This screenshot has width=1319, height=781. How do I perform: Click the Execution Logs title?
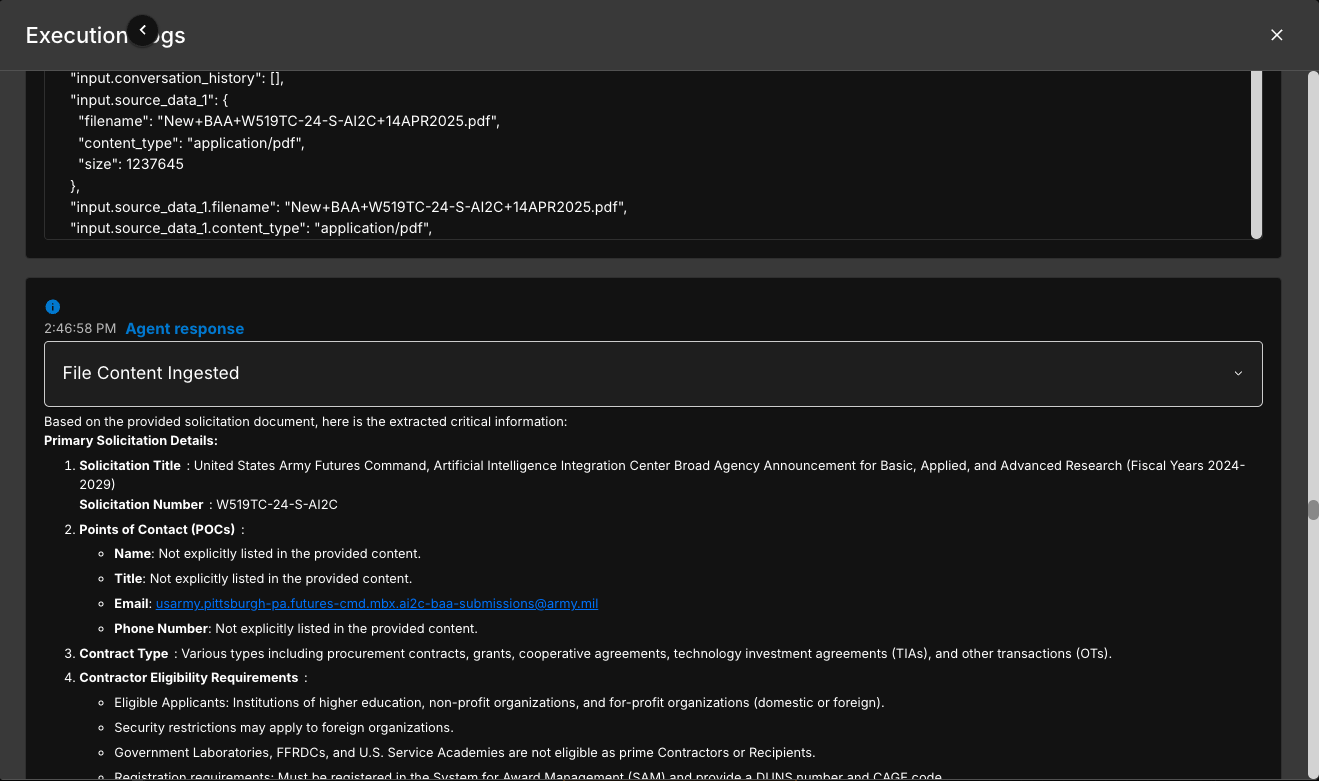pos(78,34)
